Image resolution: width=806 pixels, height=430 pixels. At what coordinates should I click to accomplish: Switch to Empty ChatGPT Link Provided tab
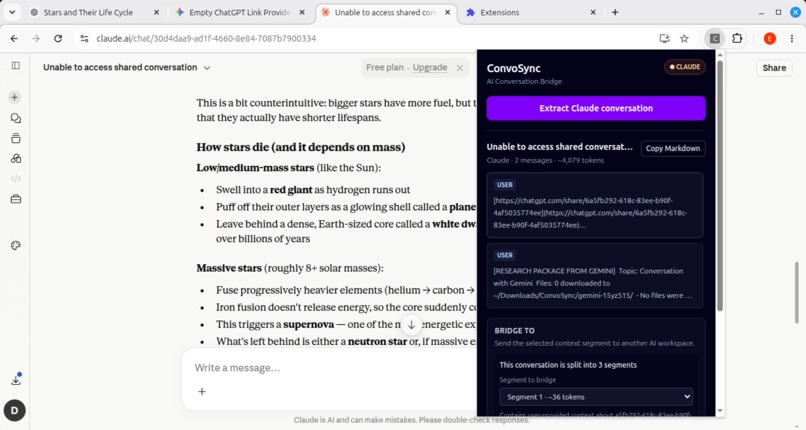point(239,12)
